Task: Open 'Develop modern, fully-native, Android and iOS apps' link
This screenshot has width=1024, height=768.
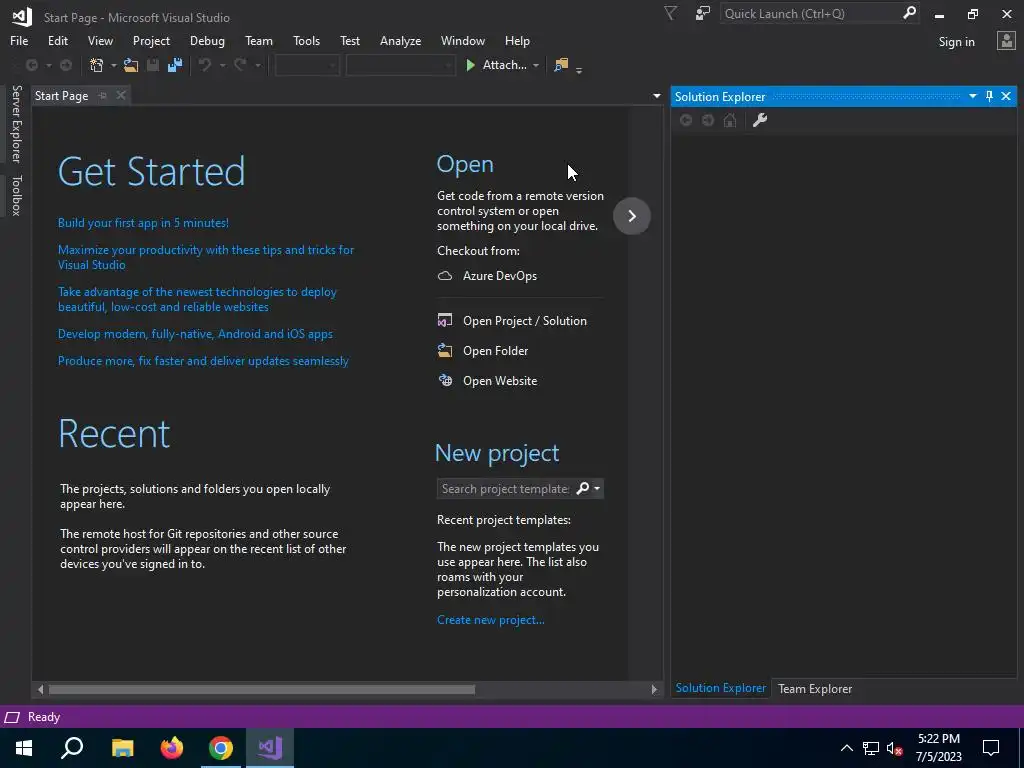Action: click(x=195, y=334)
